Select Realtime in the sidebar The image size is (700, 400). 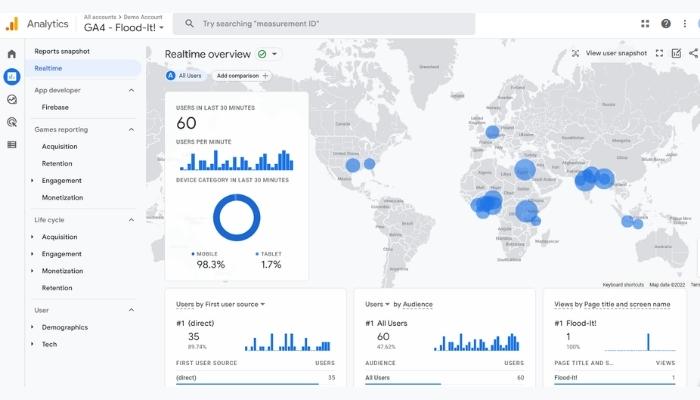(83, 68)
